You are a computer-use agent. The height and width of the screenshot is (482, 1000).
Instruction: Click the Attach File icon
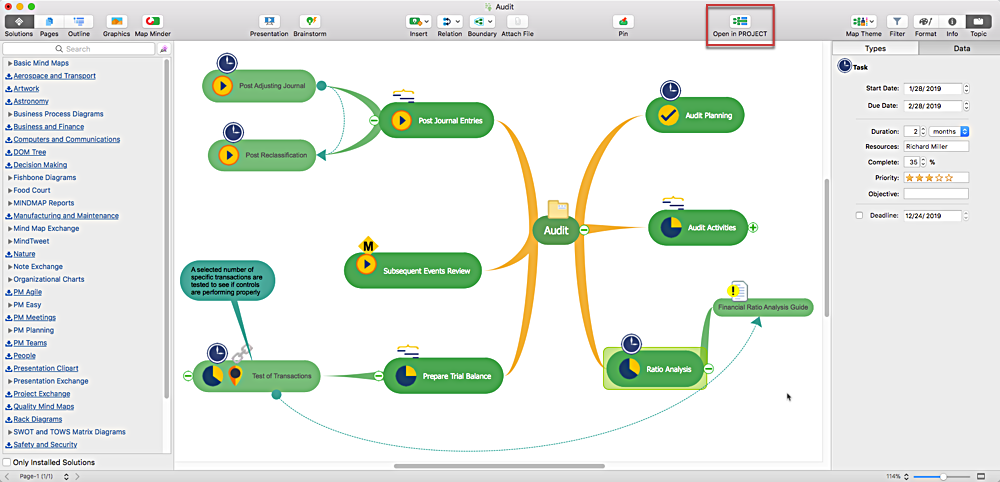coord(516,21)
